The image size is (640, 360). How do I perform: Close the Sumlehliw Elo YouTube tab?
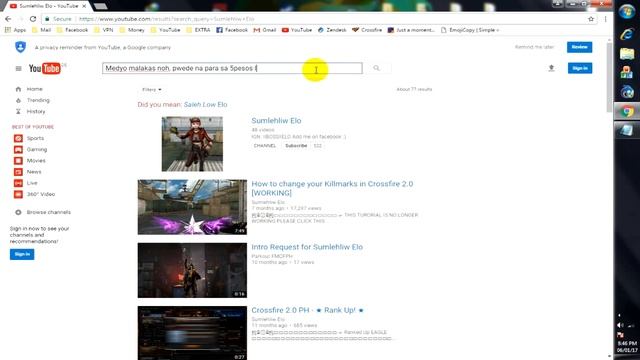tap(84, 6)
